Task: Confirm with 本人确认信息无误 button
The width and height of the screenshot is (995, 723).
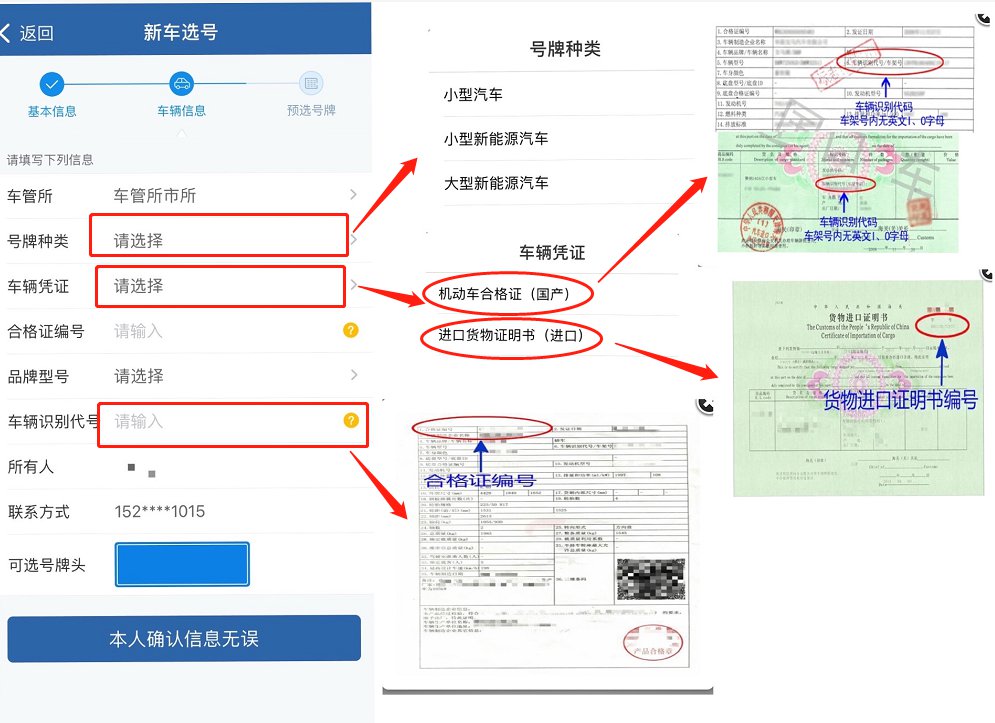Action: [x=184, y=639]
